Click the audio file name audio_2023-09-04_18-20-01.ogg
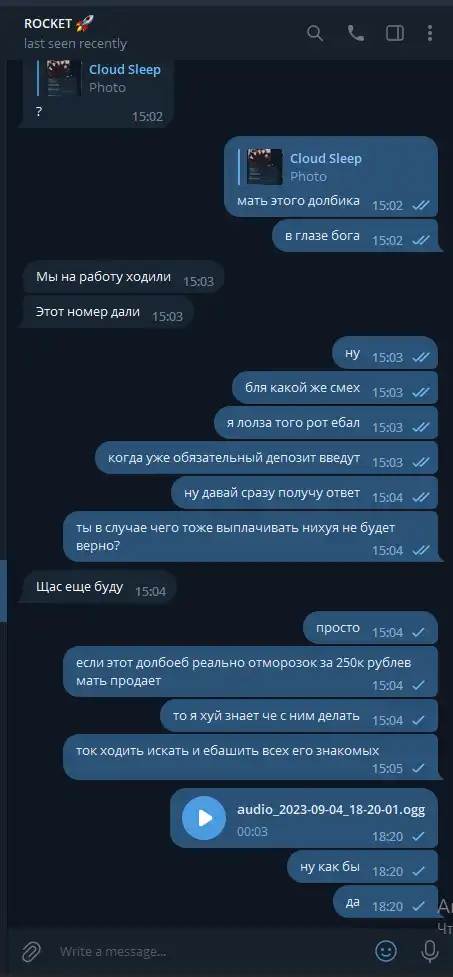The image size is (453, 977). 331,809
